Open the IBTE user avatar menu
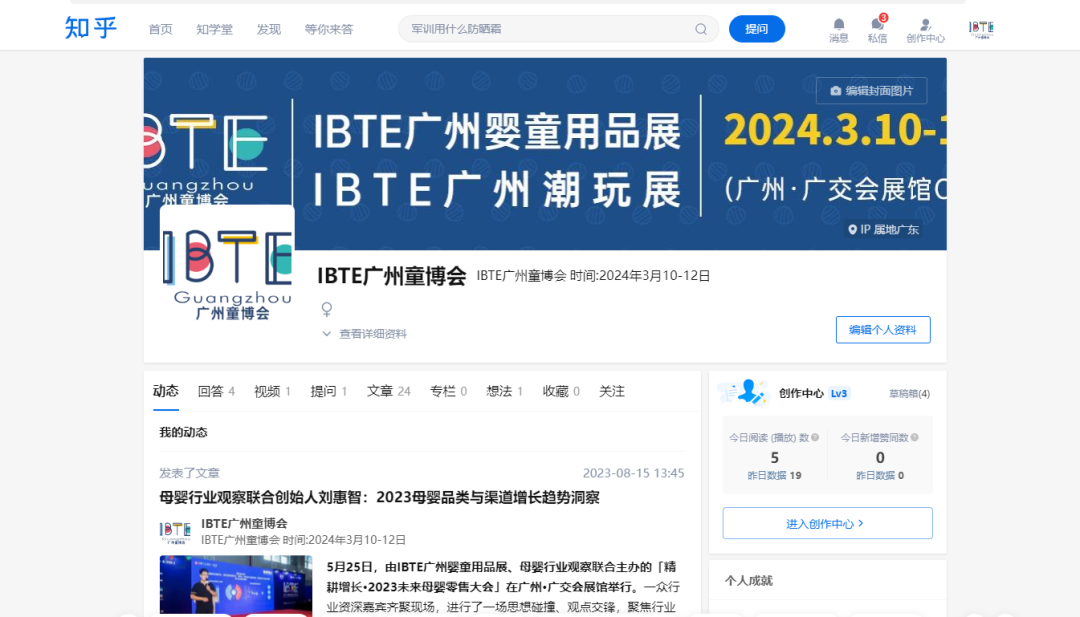1080x617 pixels. 981,28
